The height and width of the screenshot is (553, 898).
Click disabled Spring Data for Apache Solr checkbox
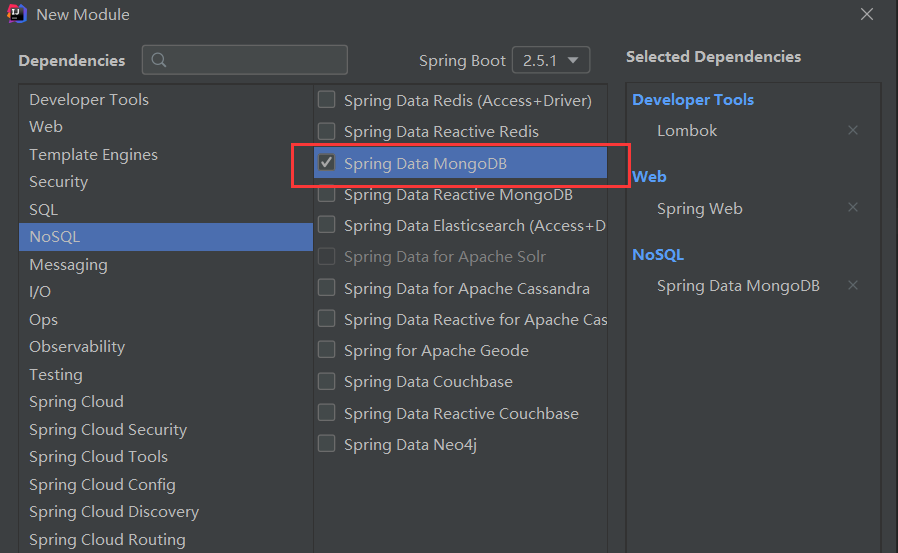click(326, 256)
